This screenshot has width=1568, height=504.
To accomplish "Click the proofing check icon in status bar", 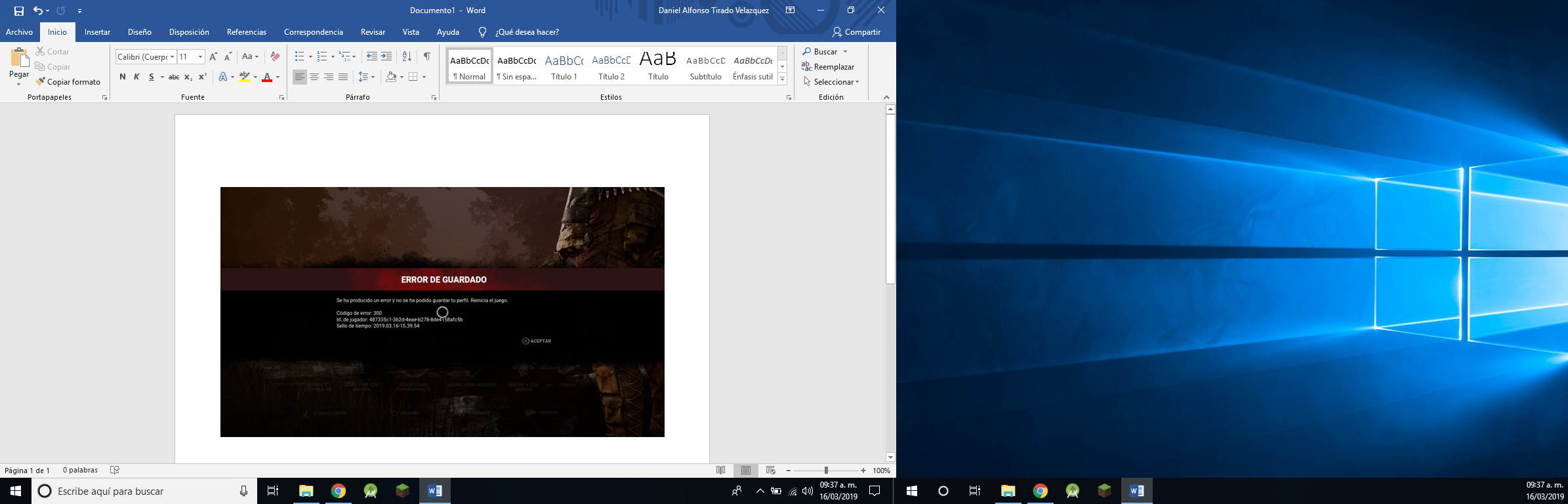I will [115, 470].
